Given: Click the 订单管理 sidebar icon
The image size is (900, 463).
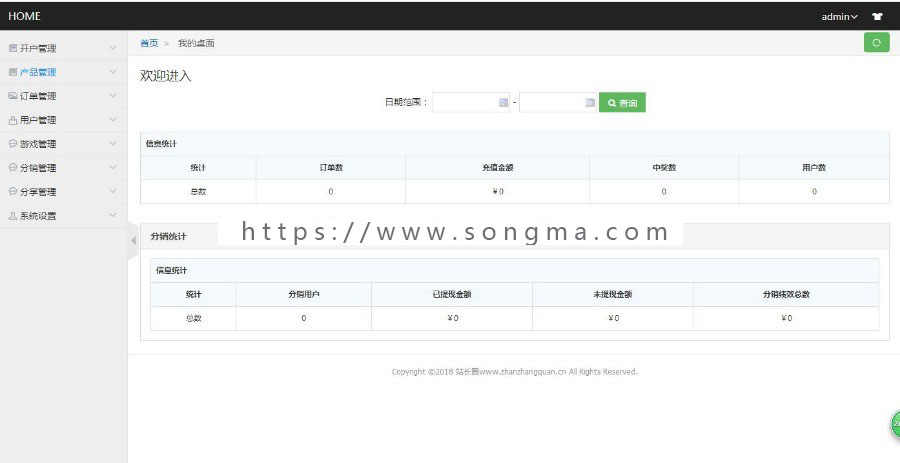Looking at the screenshot, I should click(x=13, y=96).
